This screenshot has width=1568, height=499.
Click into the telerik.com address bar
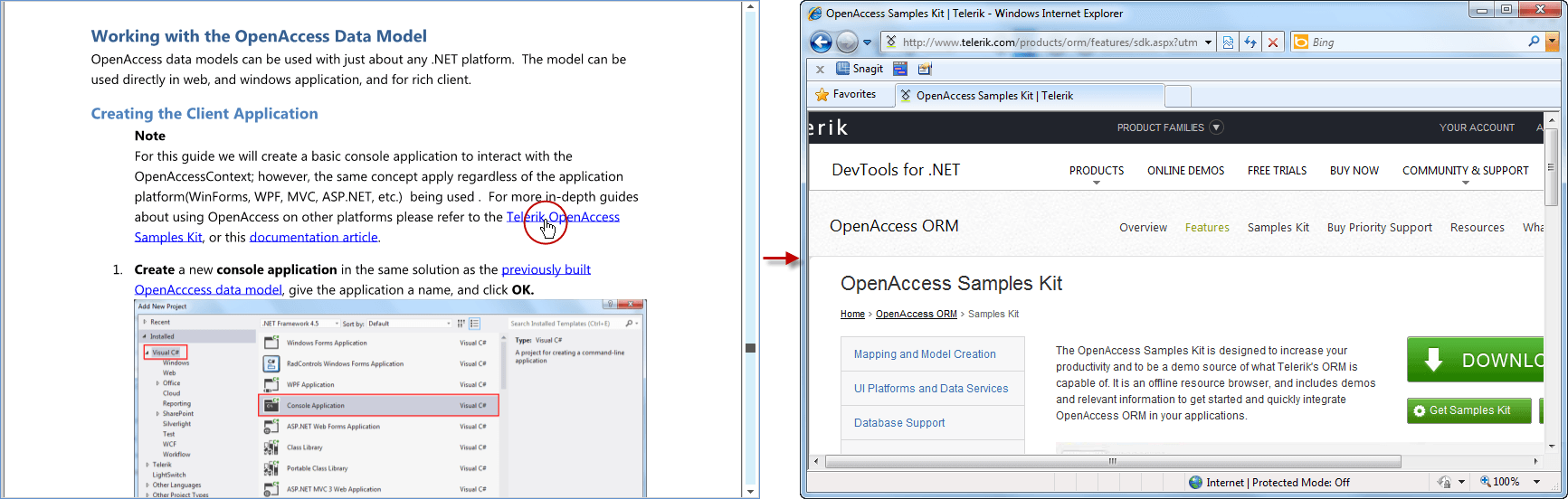click(x=1050, y=42)
